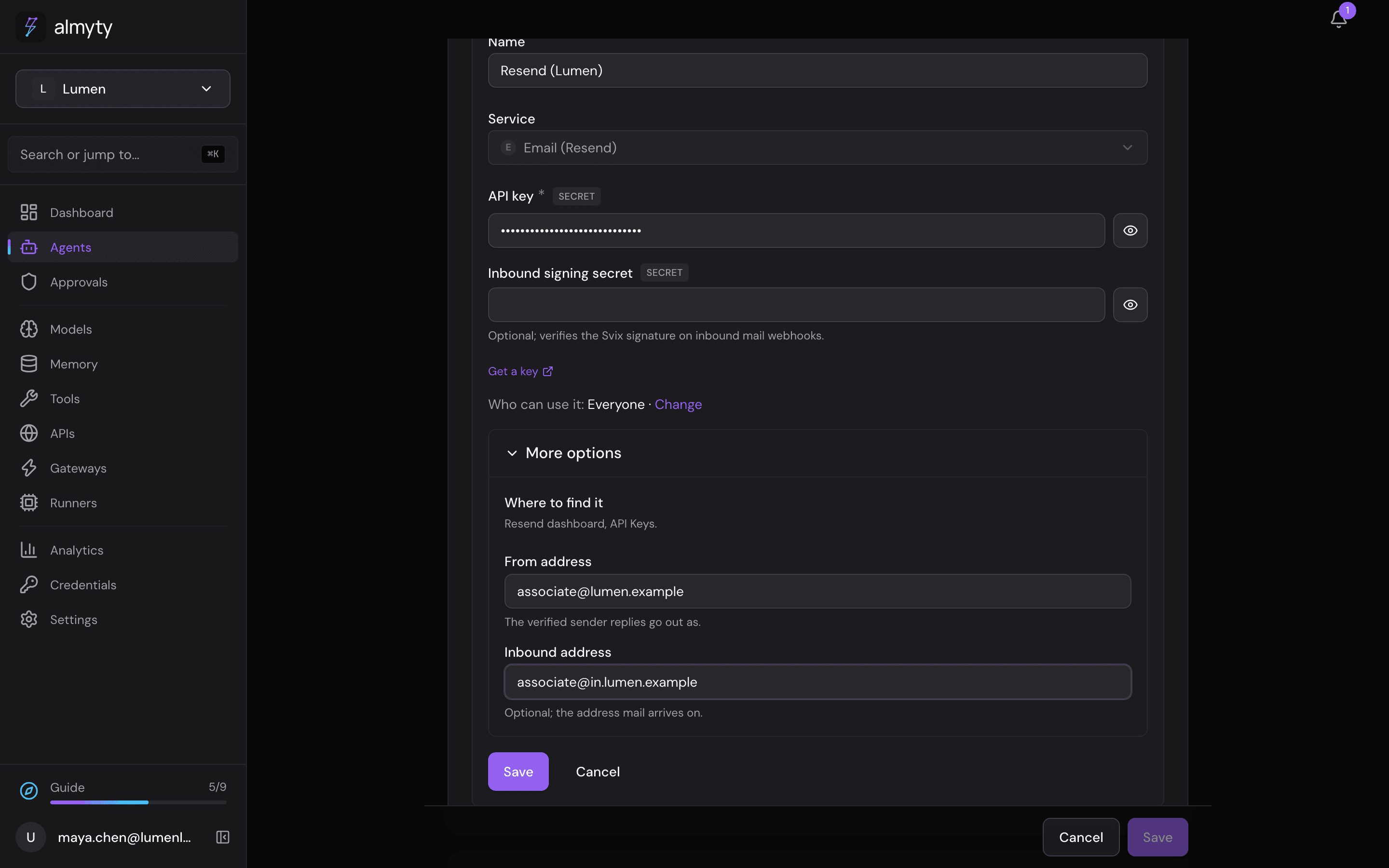Viewport: 1389px width, 868px height.
Task: Click the Gateways bolt icon
Action: 29,468
